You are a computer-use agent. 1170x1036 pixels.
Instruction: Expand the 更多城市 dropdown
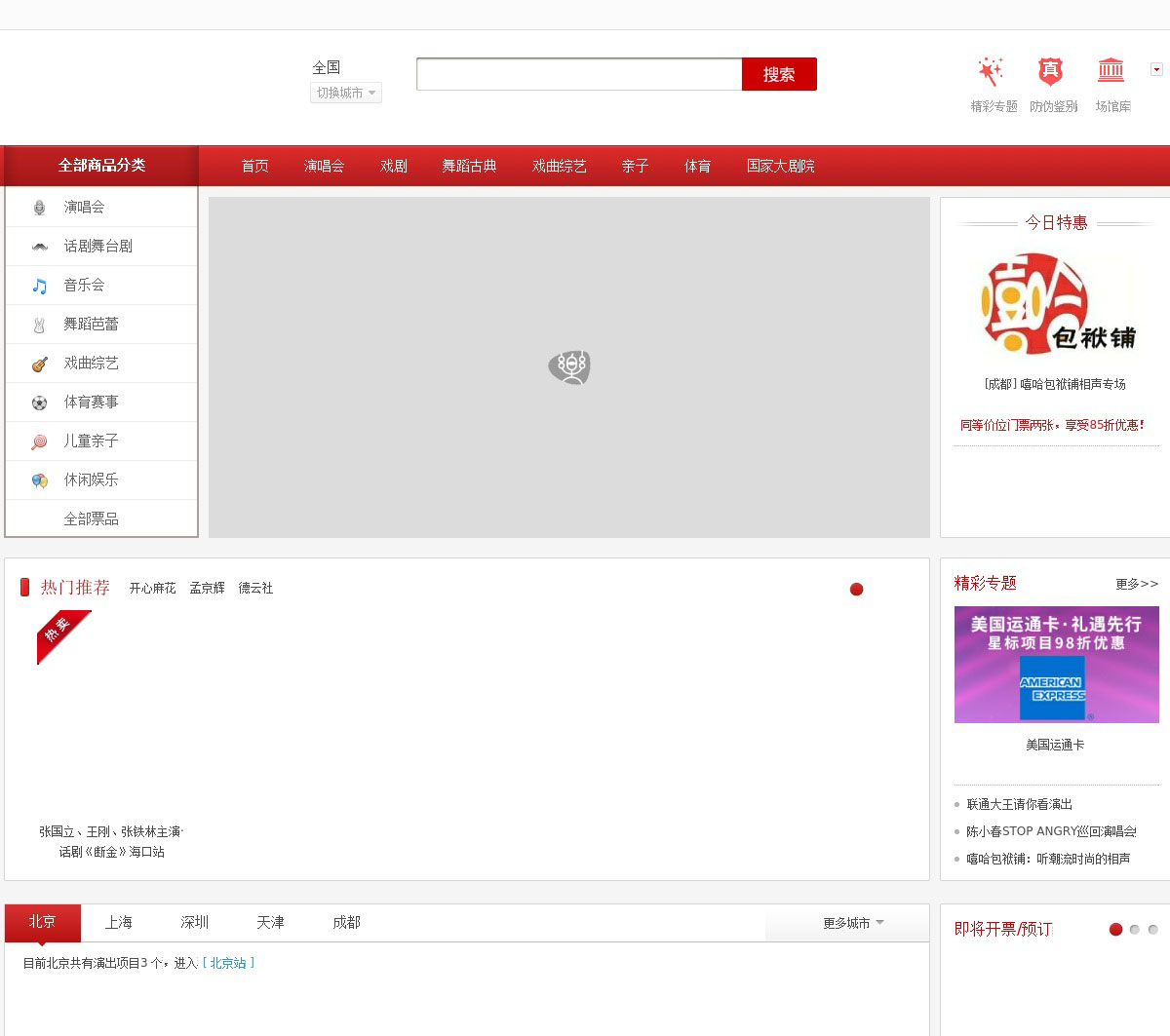click(852, 923)
